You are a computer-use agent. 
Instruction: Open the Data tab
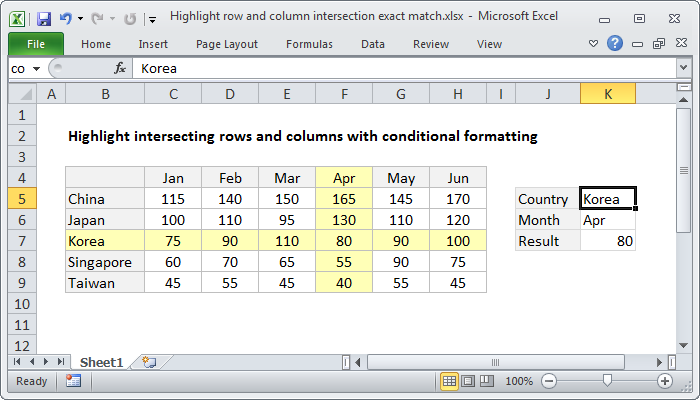point(373,44)
